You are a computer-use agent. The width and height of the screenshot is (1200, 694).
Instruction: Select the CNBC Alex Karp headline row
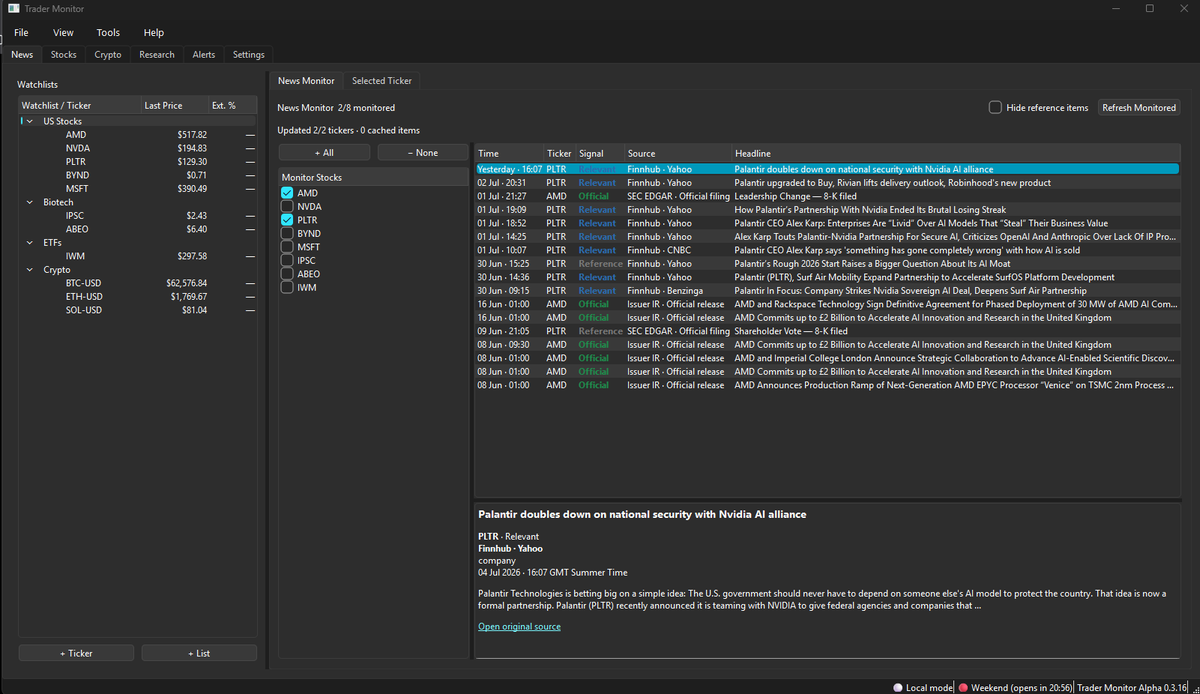827,250
